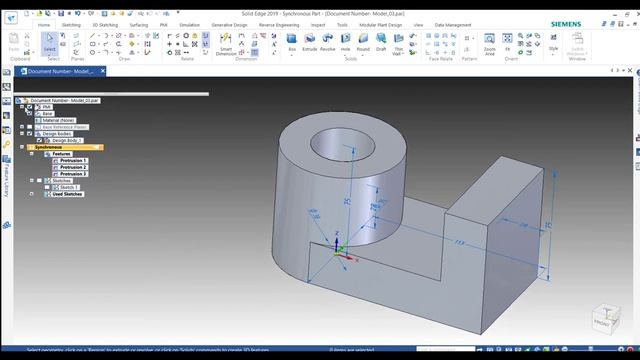Toggle Design Bodies checkbox

29,133
